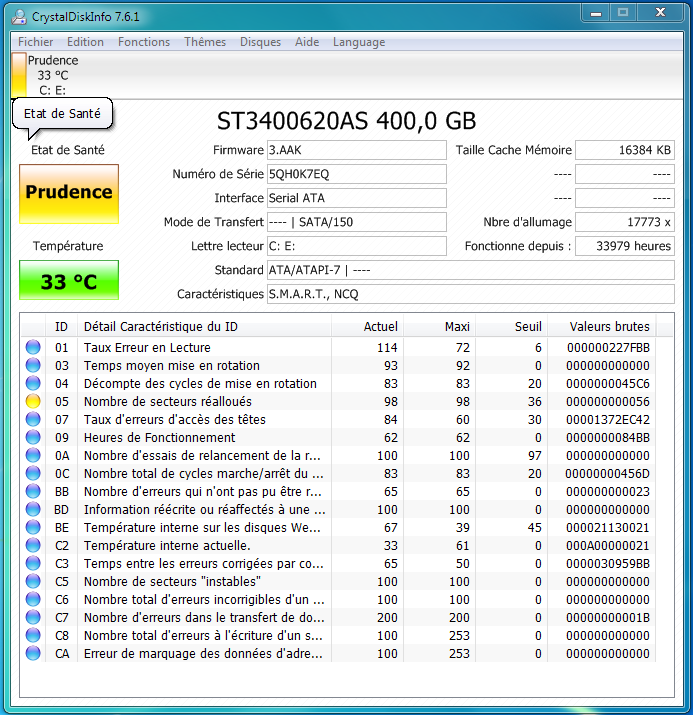Open the Disques menu
This screenshot has width=693, height=715.
260,42
